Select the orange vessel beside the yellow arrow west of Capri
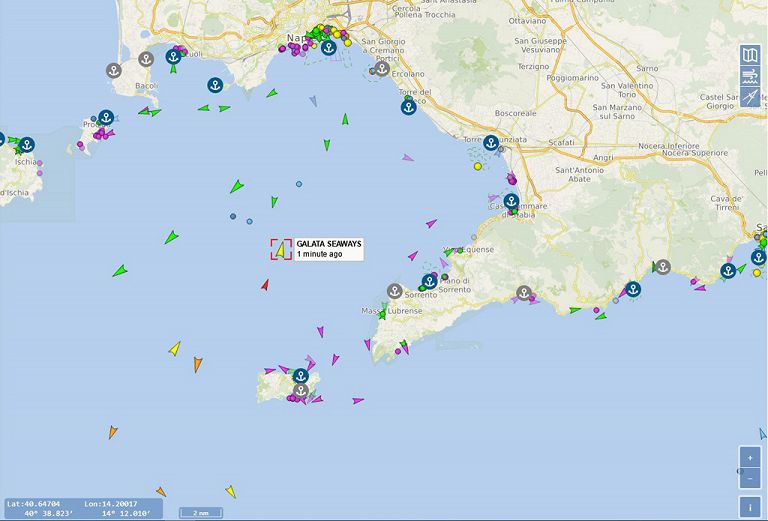 [x=197, y=364]
